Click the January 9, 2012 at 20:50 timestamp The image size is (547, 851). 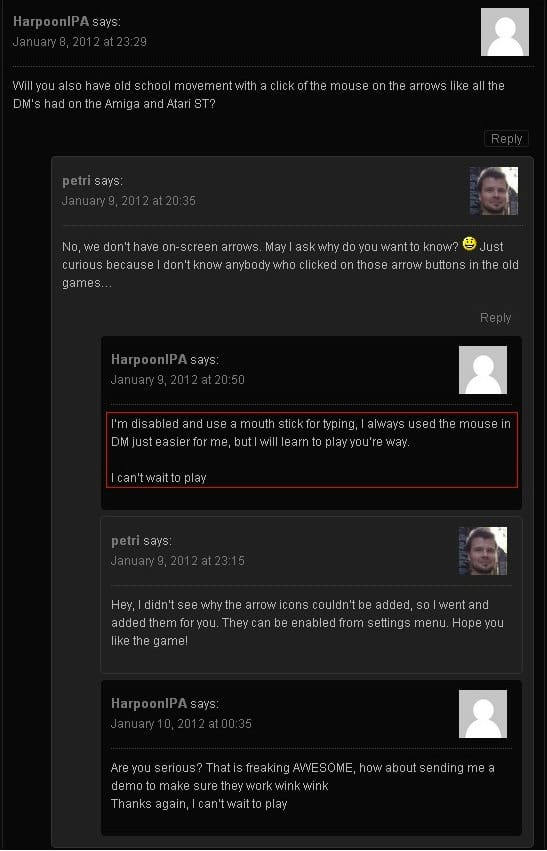[177, 379]
